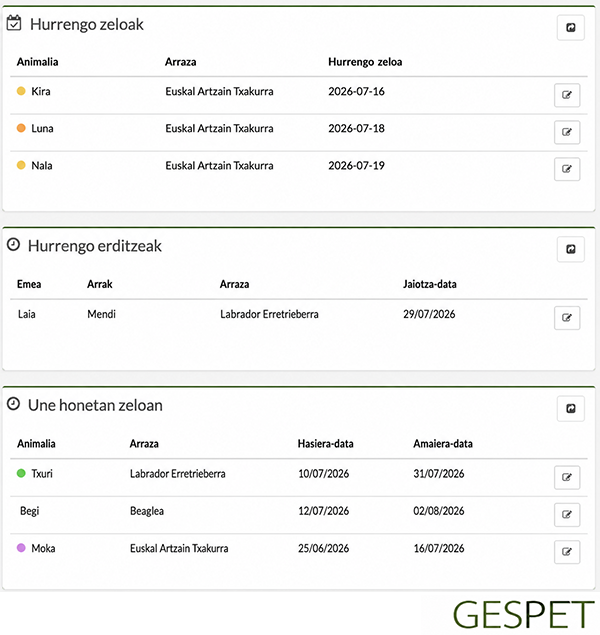Click the Emea column header
The image size is (600, 635).
(29, 284)
